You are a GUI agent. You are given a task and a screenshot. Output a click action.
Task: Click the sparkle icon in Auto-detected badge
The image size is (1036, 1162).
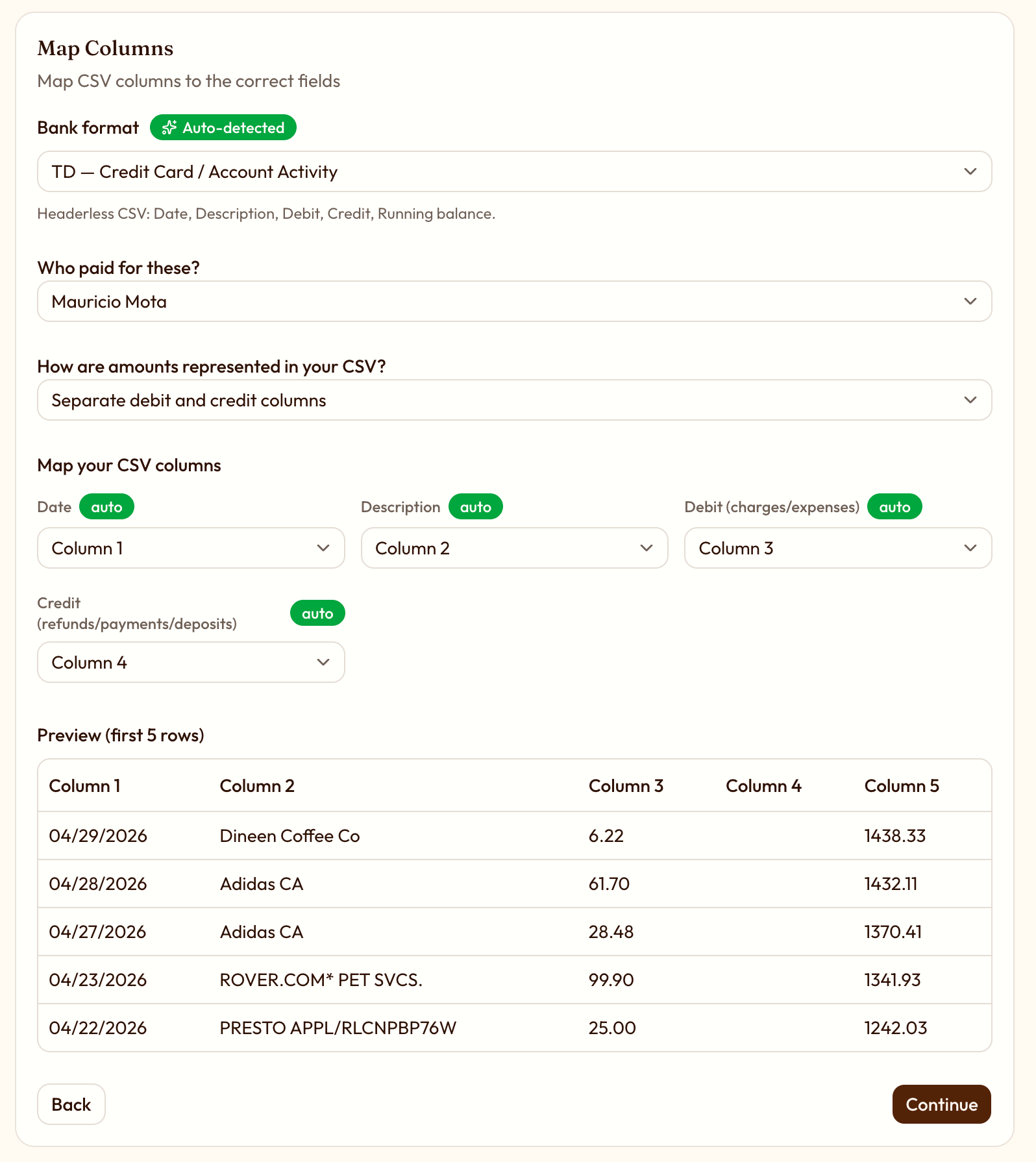tap(169, 128)
